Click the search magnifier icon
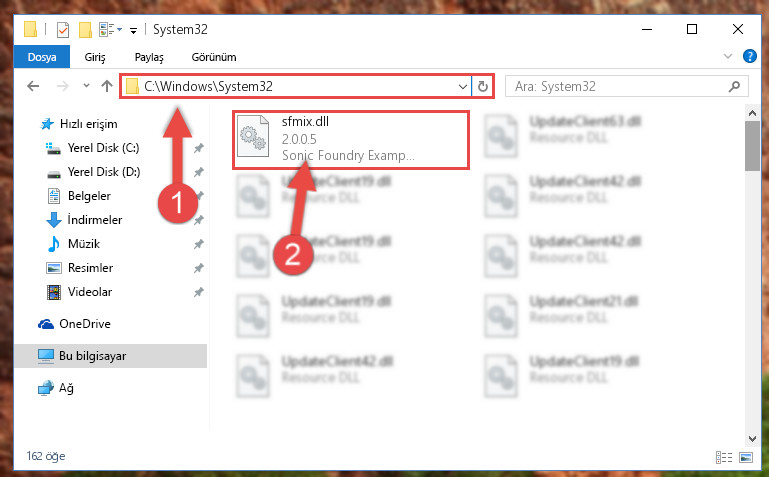This screenshot has width=769, height=477. click(734, 87)
